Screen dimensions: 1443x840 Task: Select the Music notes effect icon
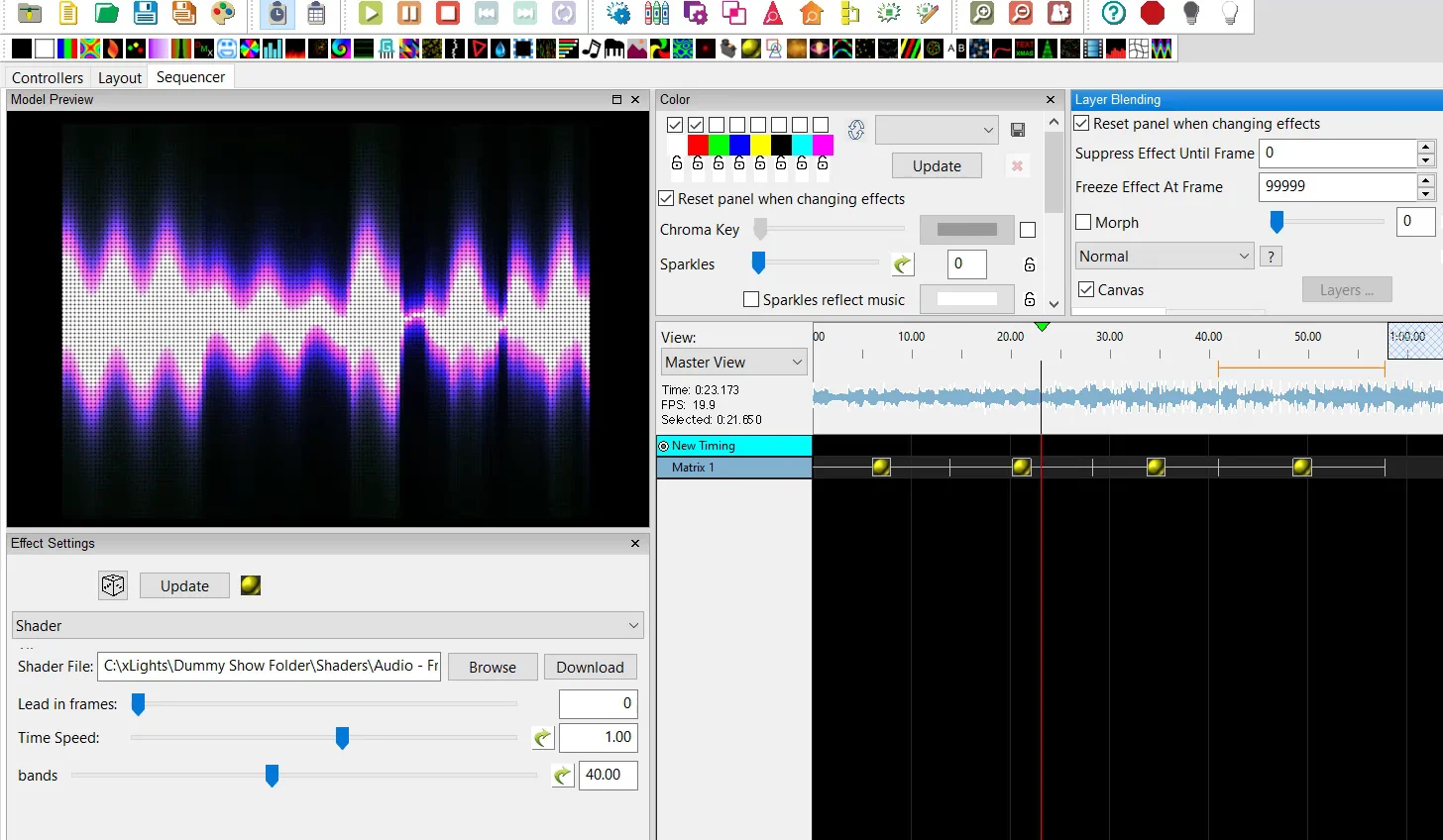(592, 49)
